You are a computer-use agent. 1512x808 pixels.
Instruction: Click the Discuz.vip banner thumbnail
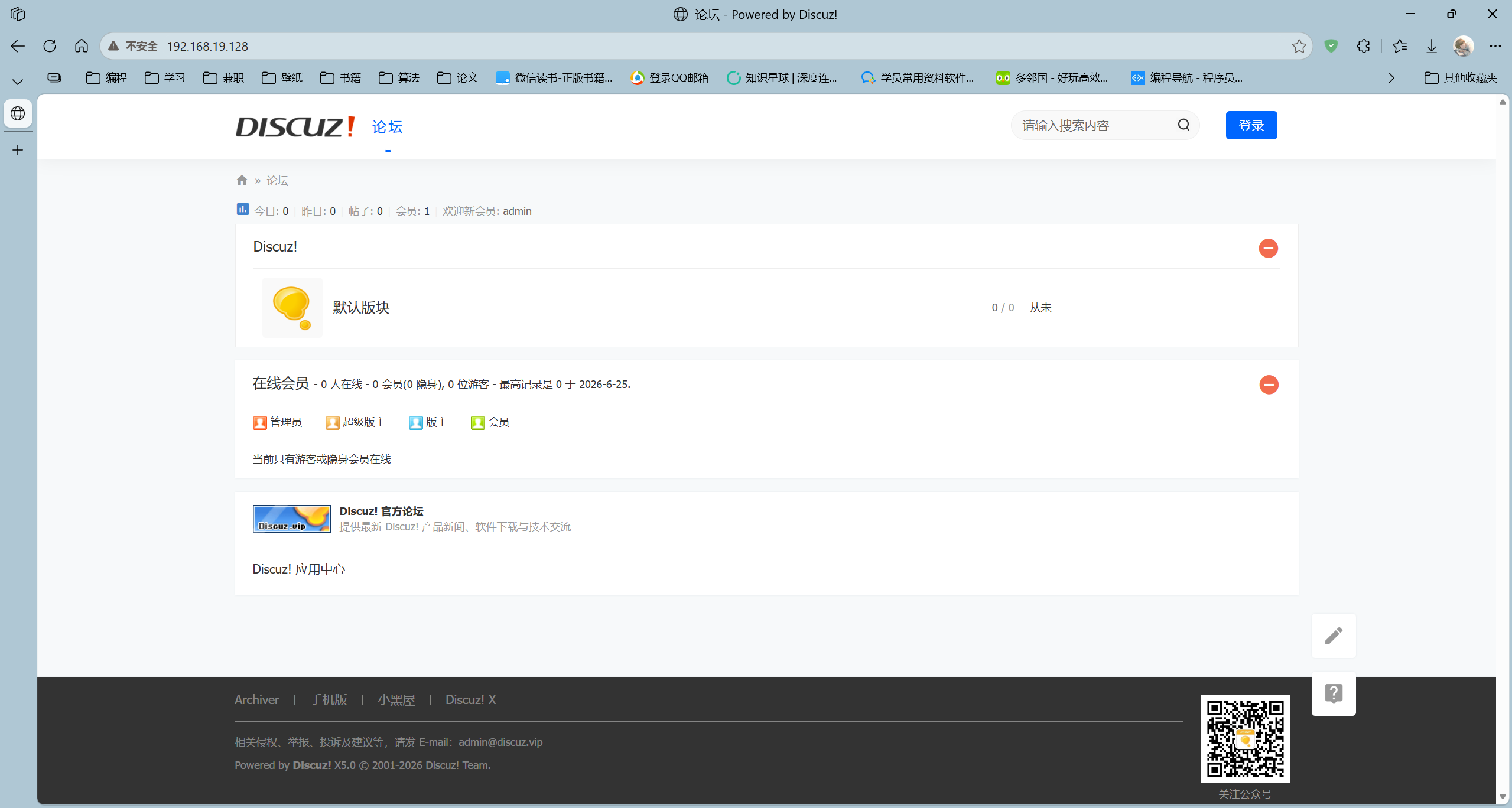pyautogui.click(x=292, y=519)
